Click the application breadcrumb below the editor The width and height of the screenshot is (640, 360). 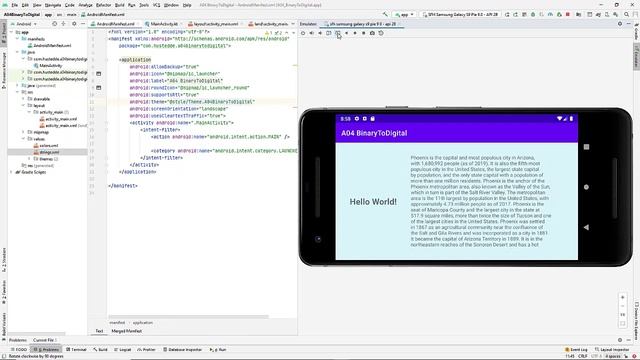click(x=142, y=322)
